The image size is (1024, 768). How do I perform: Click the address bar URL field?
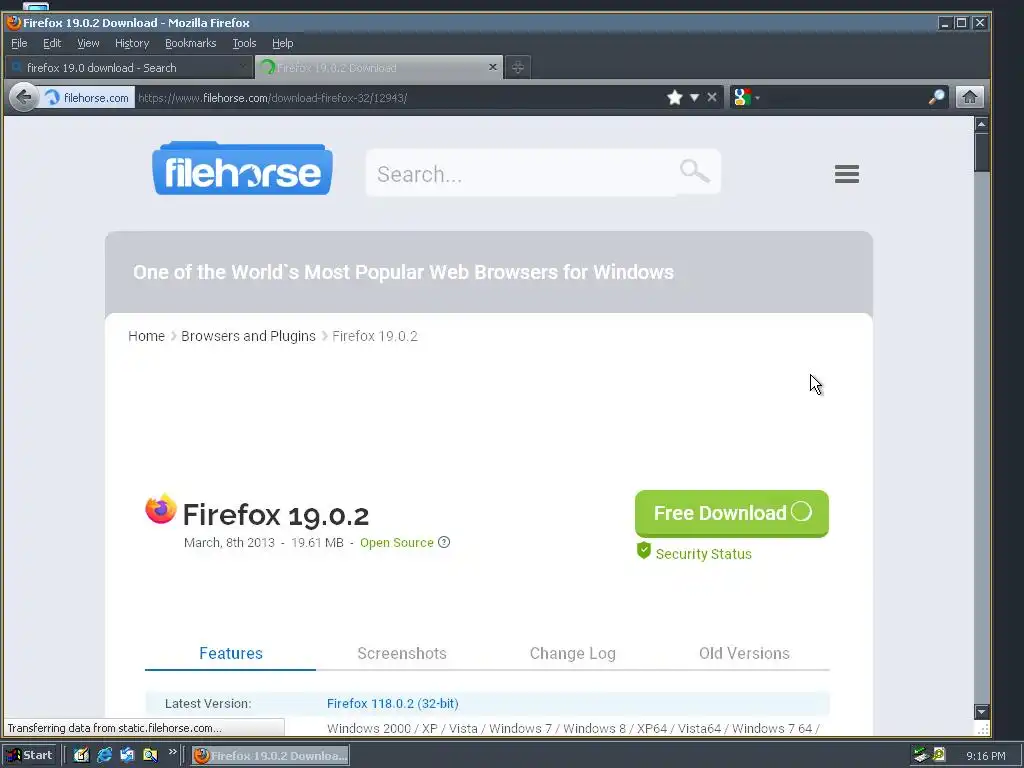[398, 98]
